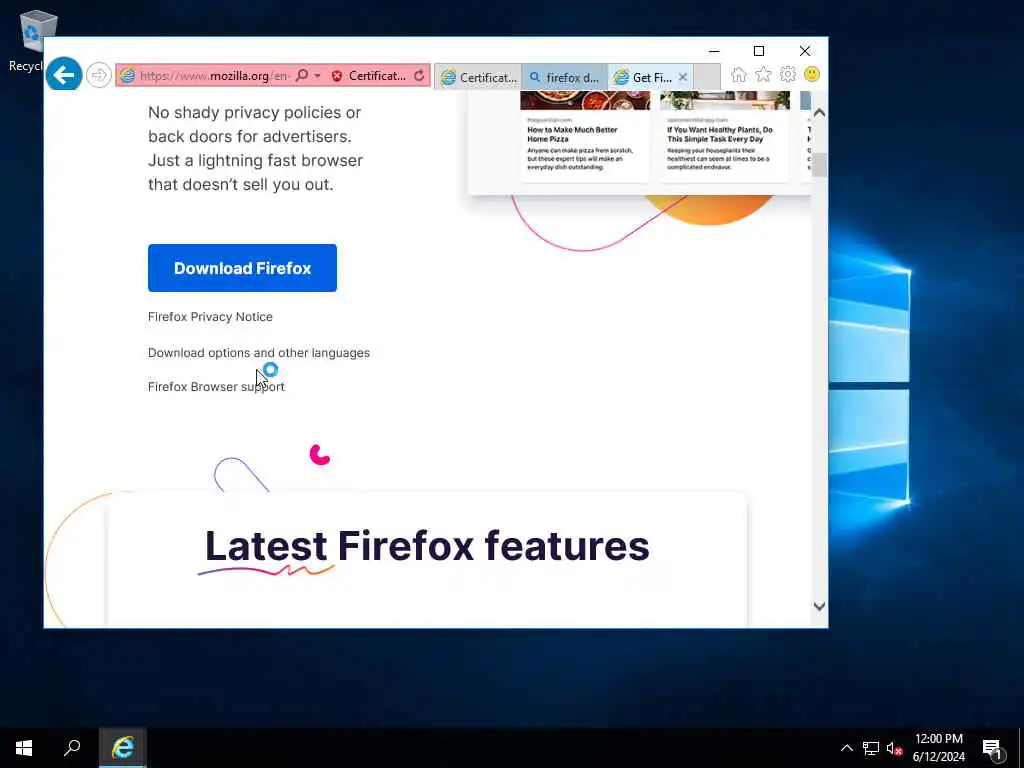The height and width of the screenshot is (768, 1024).
Task: Open Download options and other languages link
Action: click(259, 353)
